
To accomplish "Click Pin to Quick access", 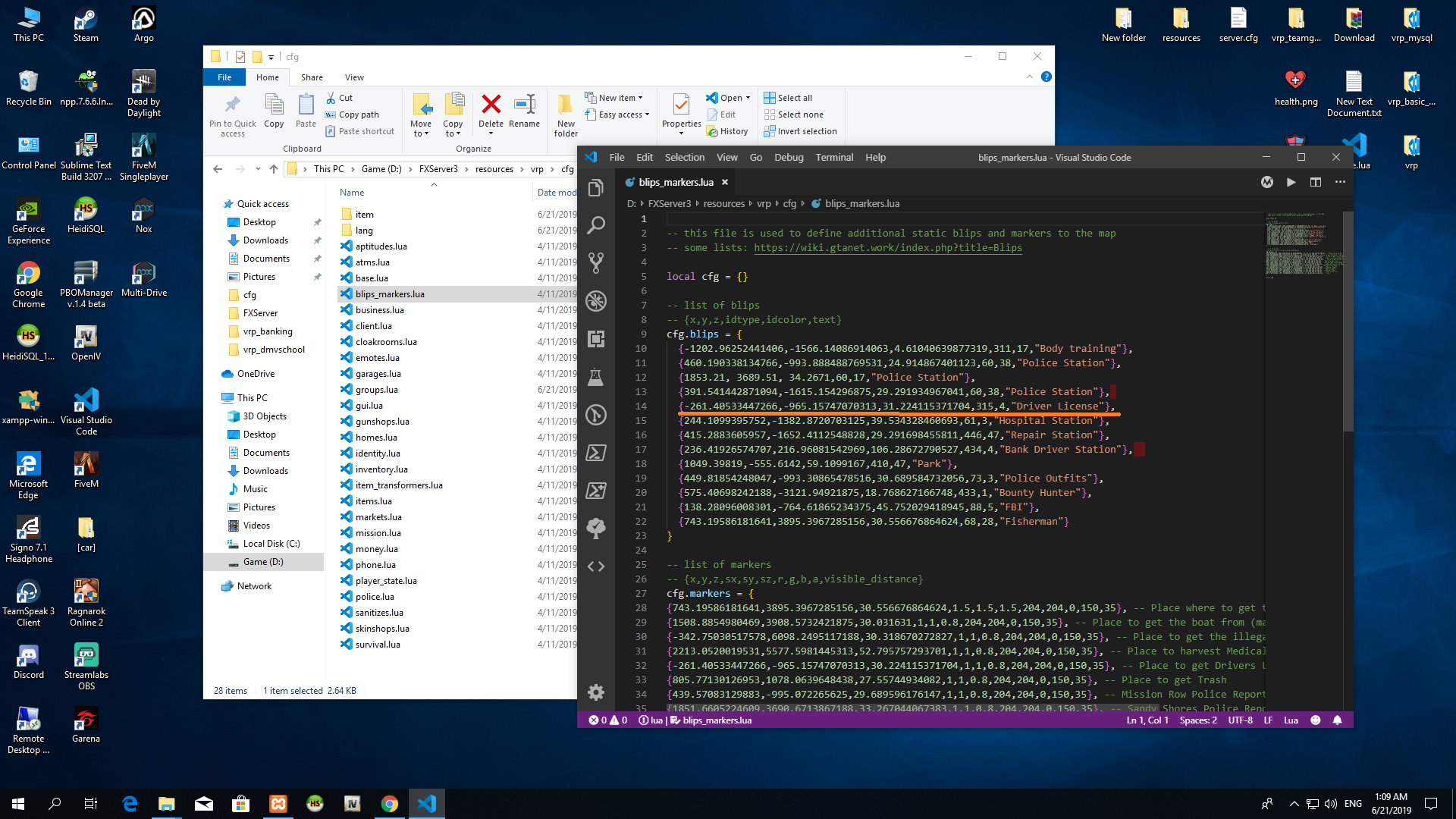I will pyautogui.click(x=233, y=115).
